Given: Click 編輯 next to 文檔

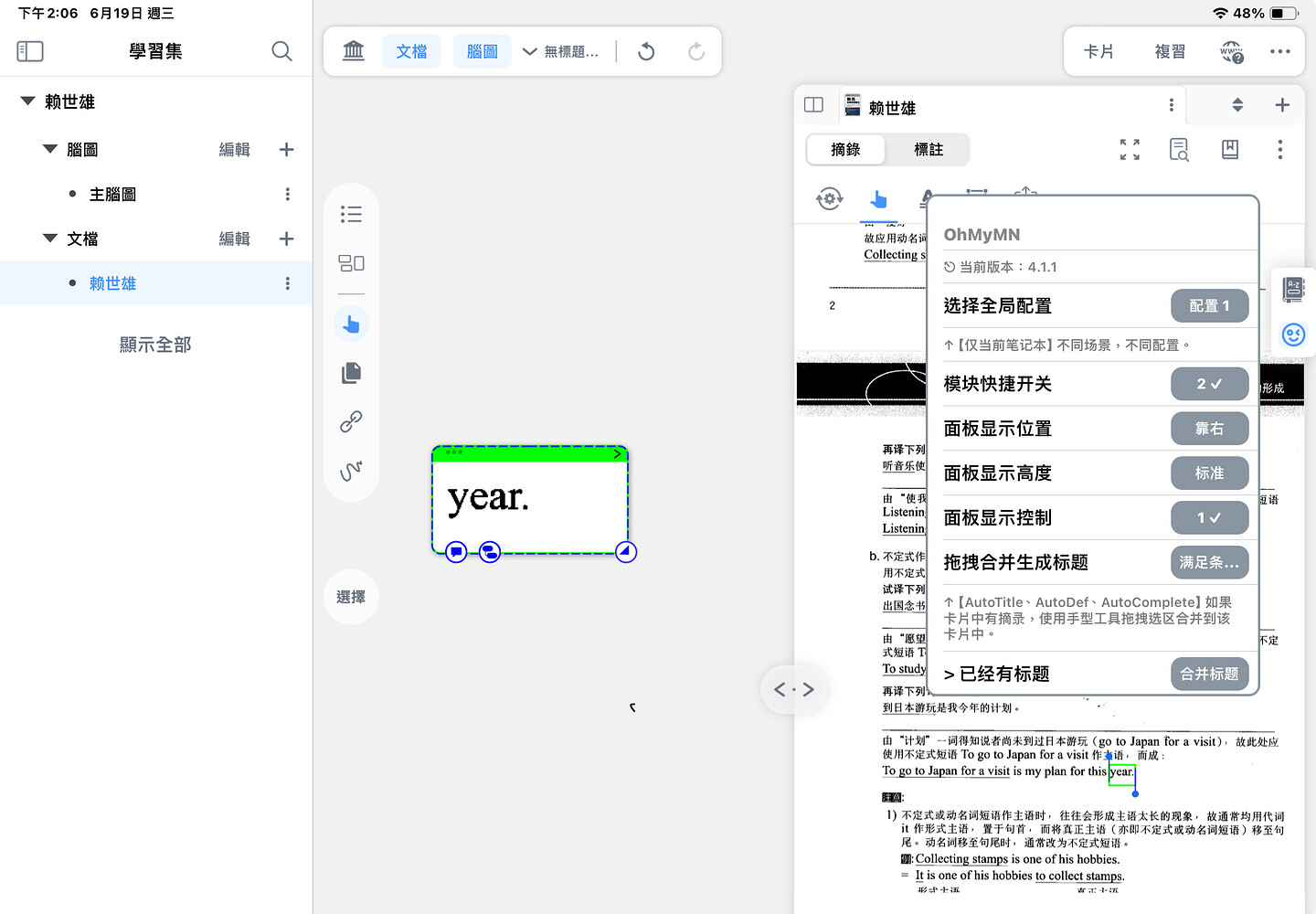Looking at the screenshot, I should tap(234, 239).
